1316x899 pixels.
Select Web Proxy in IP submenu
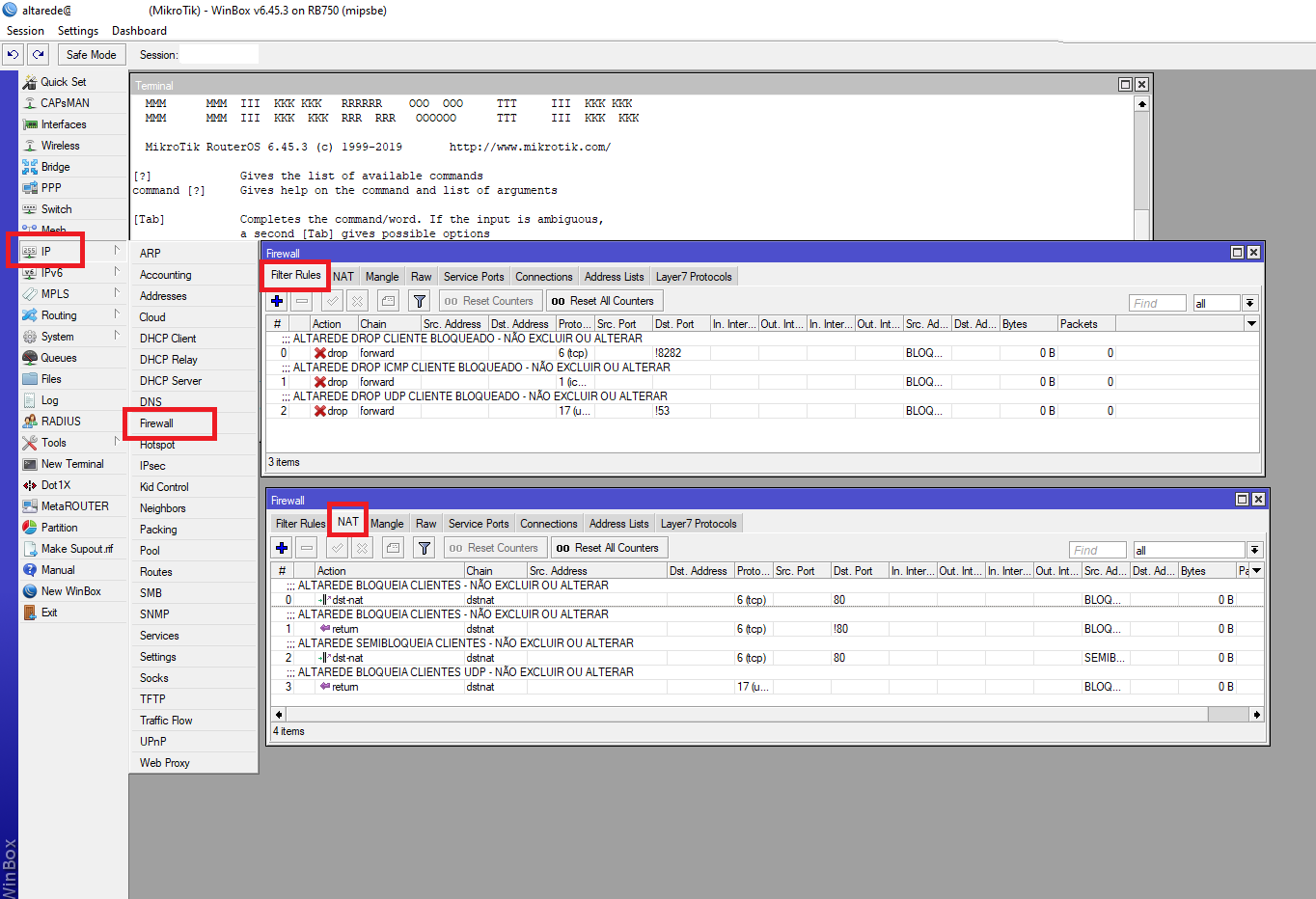click(165, 763)
